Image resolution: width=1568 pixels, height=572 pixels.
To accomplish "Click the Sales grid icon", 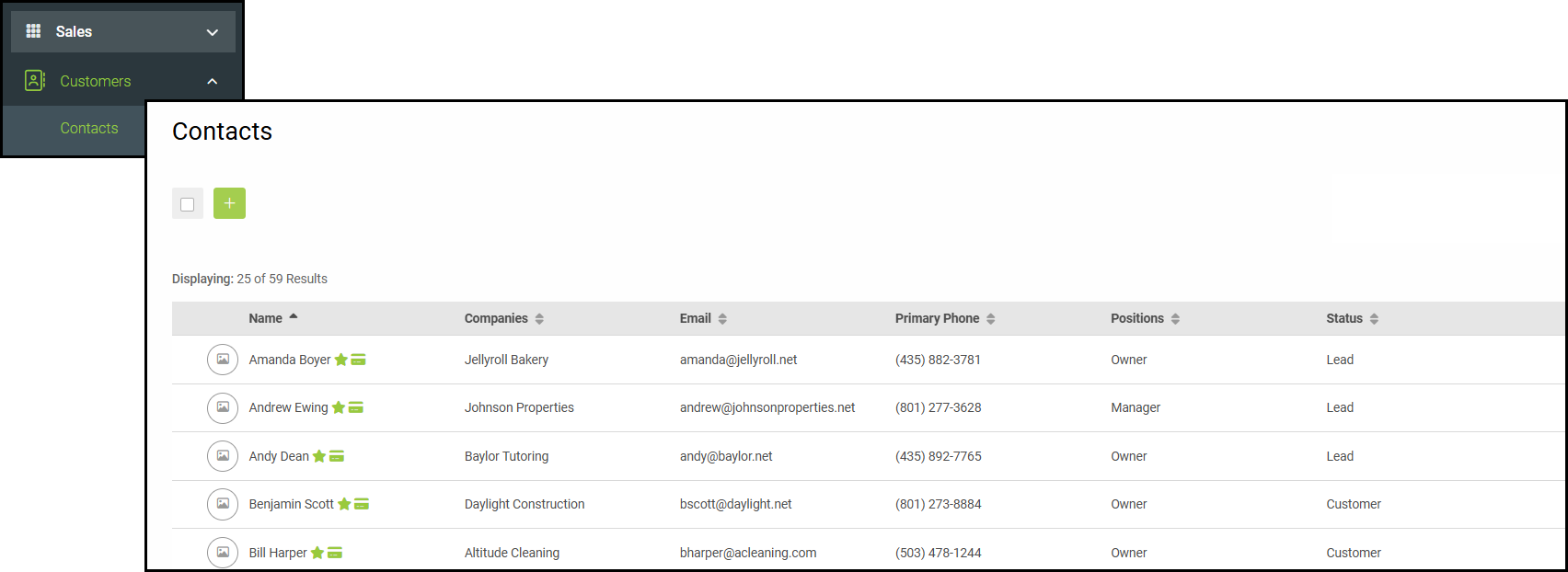I will pyautogui.click(x=33, y=31).
